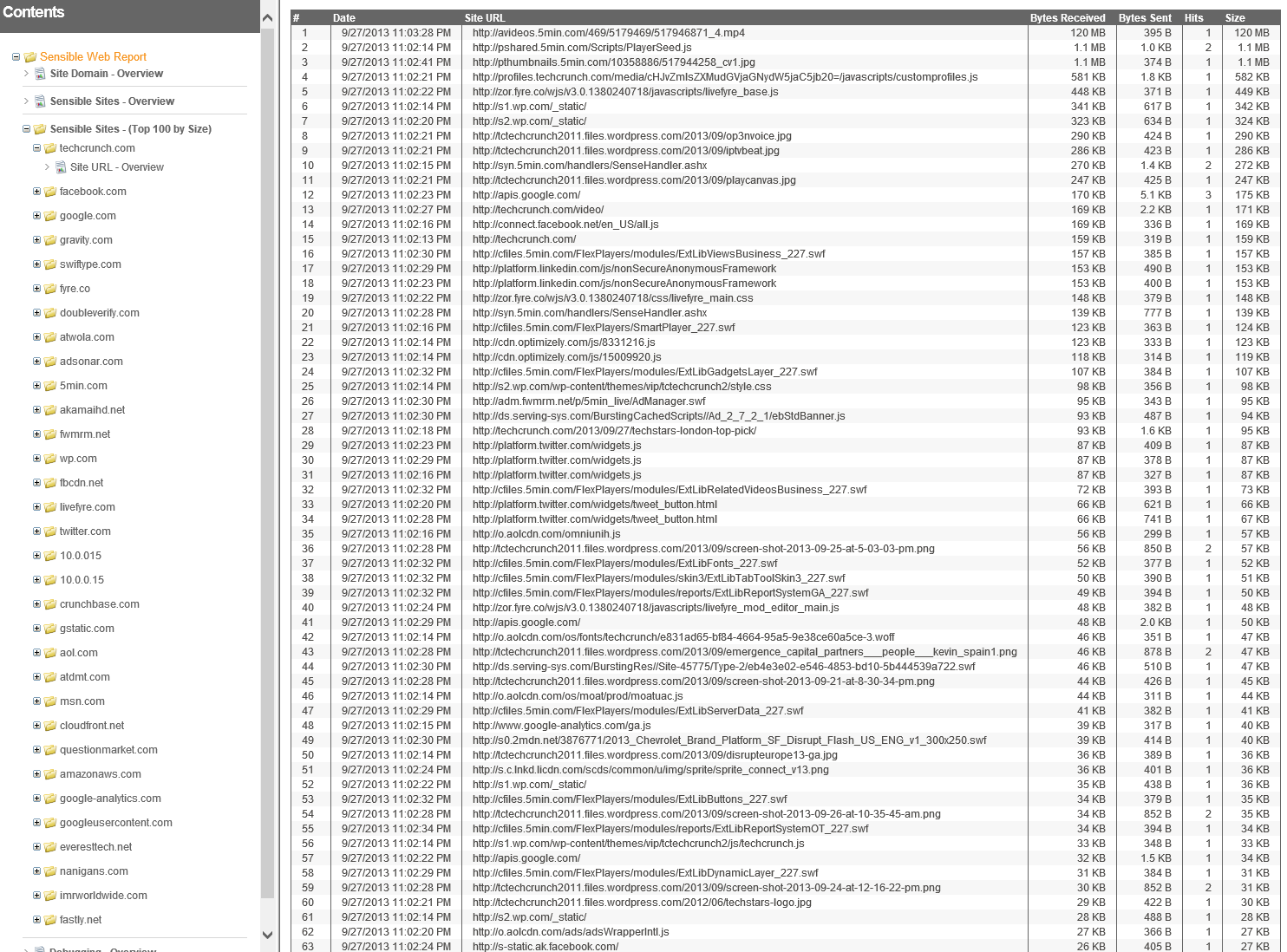Click the folder icon beside Sensible Sites - (Top 100 by Size)
This screenshot has height=952, width=1287.
[x=40, y=129]
